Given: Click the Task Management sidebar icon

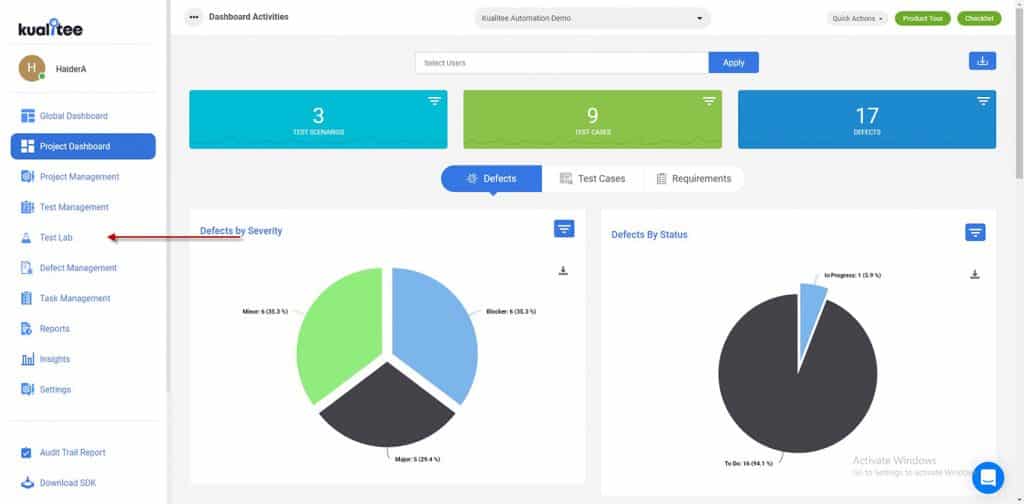Looking at the screenshot, I should (27, 298).
